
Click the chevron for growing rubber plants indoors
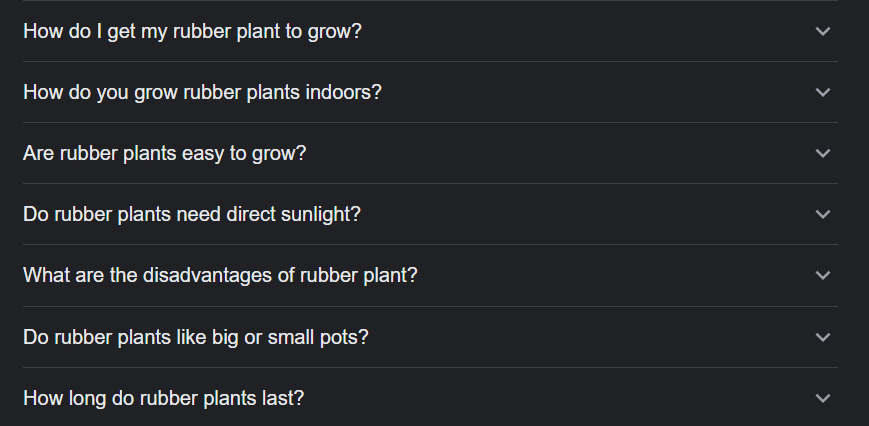point(823,92)
